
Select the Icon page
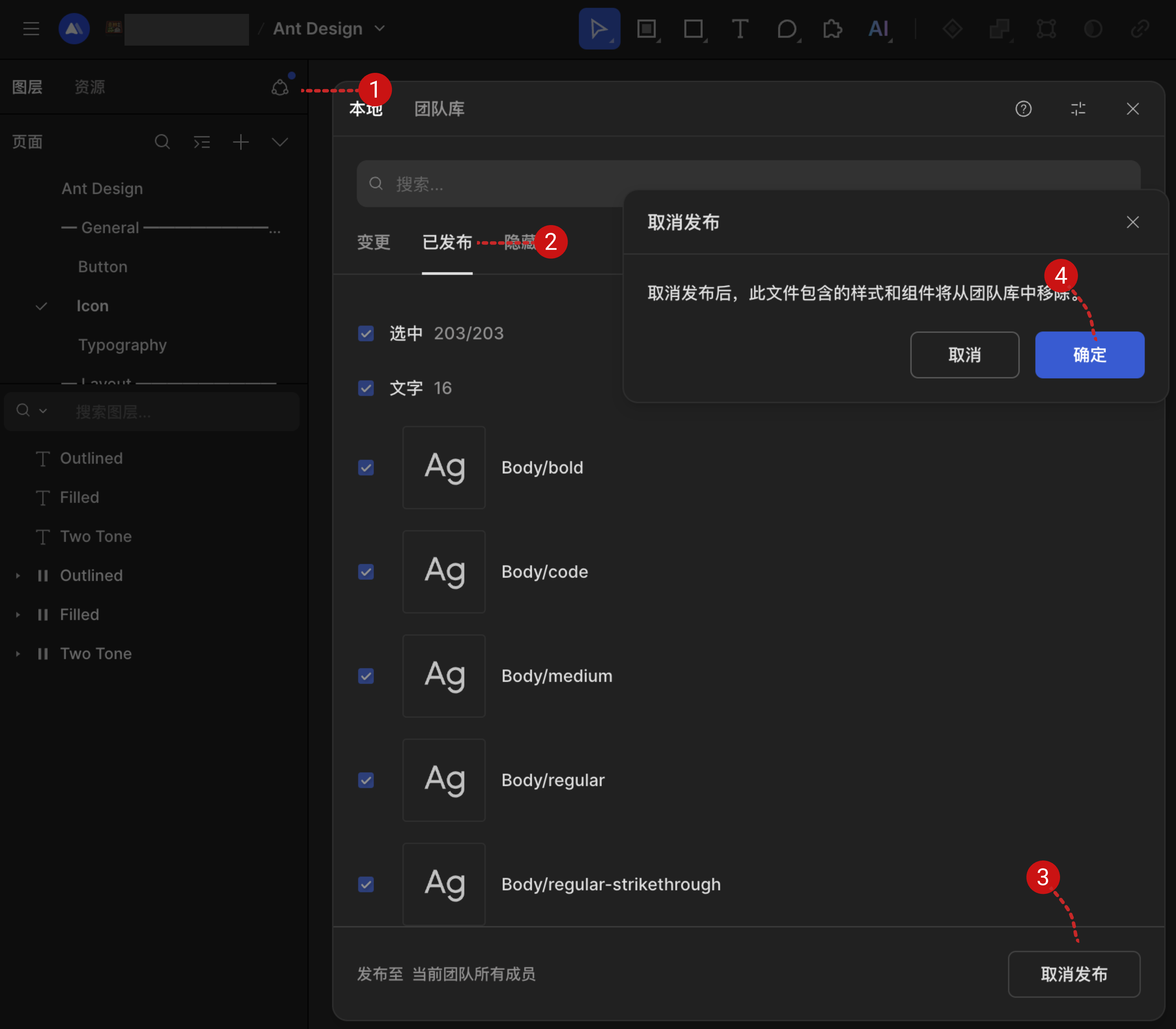tap(92, 305)
